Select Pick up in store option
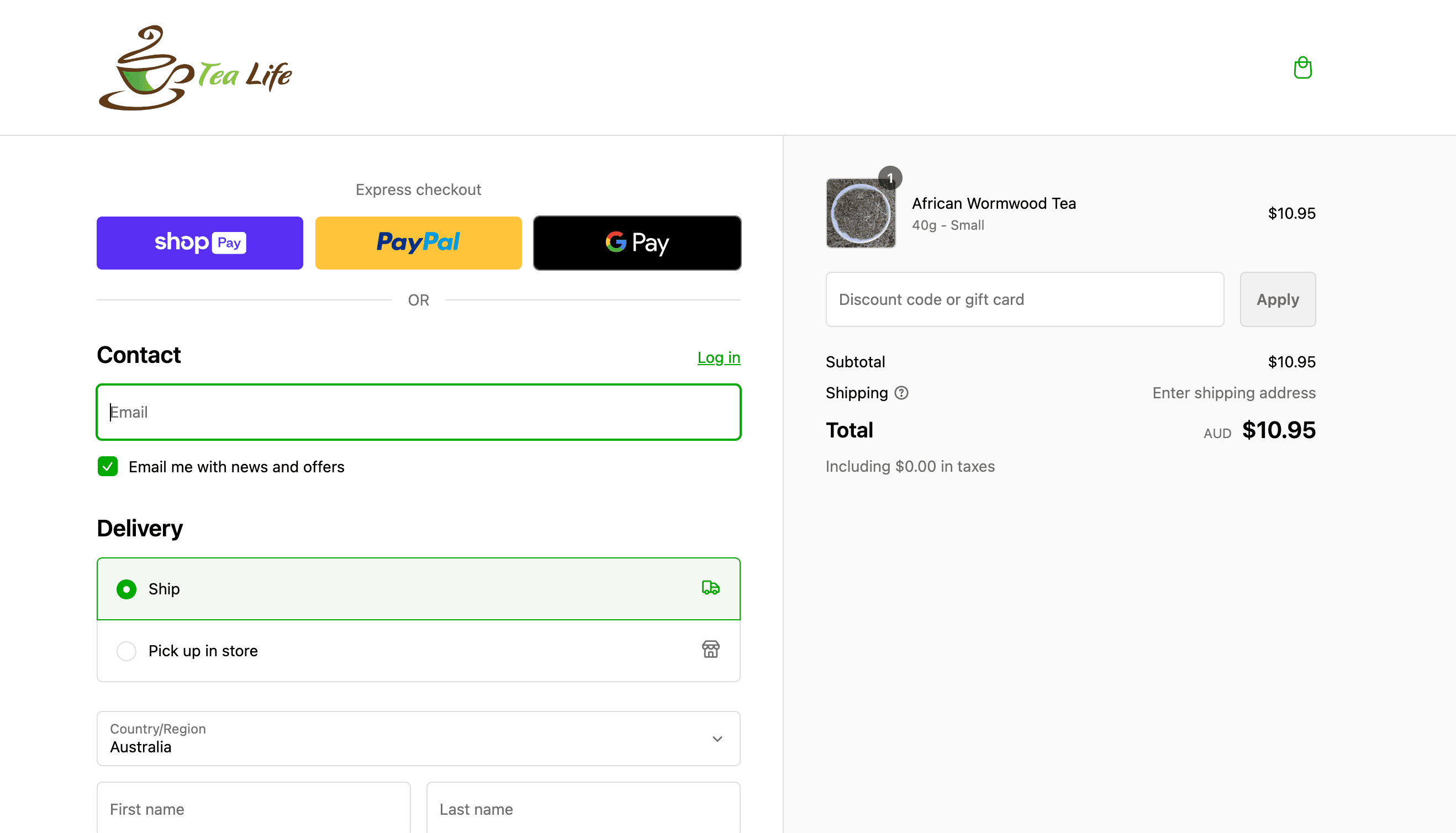Screen dimensions: 1456x833 126,651
